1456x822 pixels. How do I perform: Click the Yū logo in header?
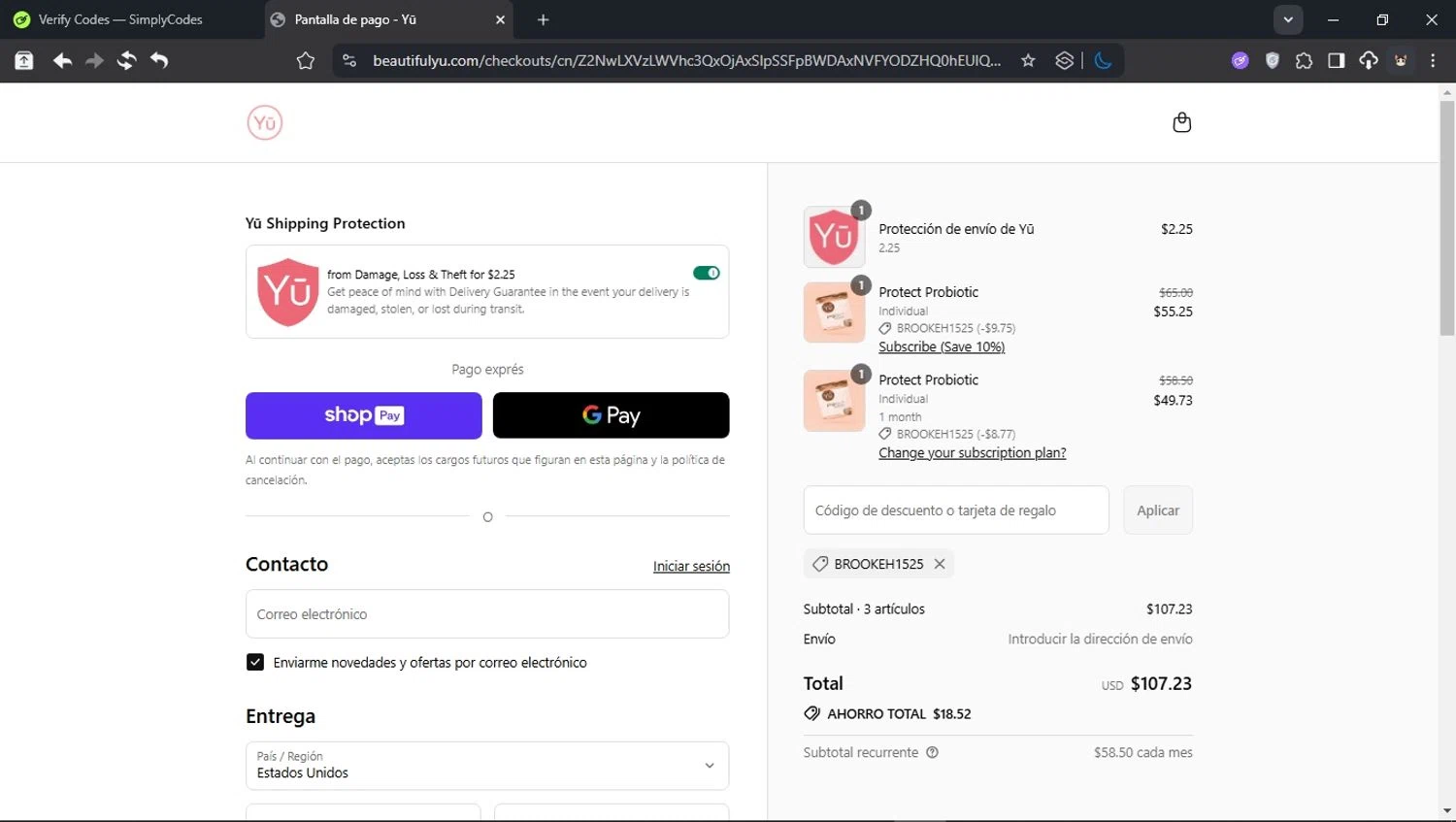pyautogui.click(x=264, y=123)
